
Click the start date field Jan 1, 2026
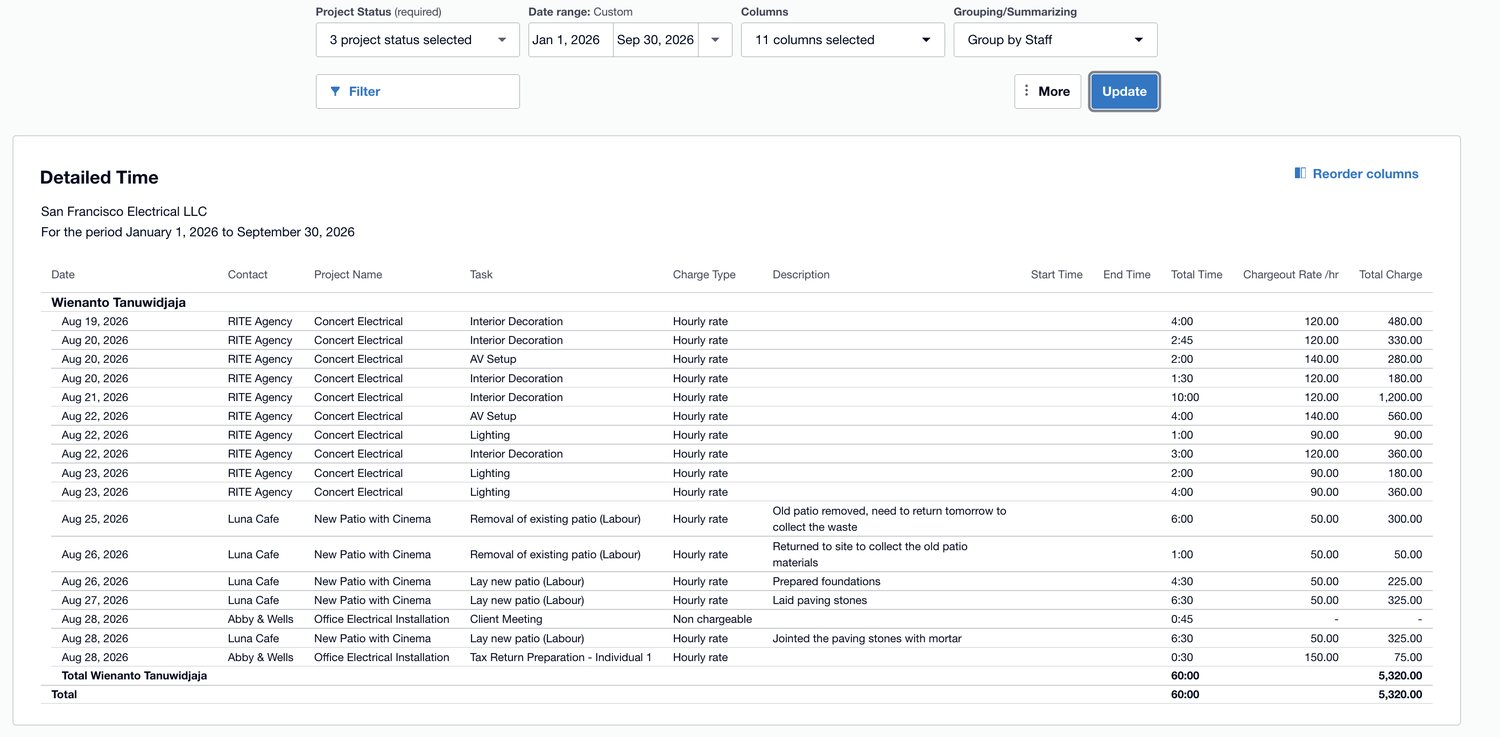(x=571, y=40)
